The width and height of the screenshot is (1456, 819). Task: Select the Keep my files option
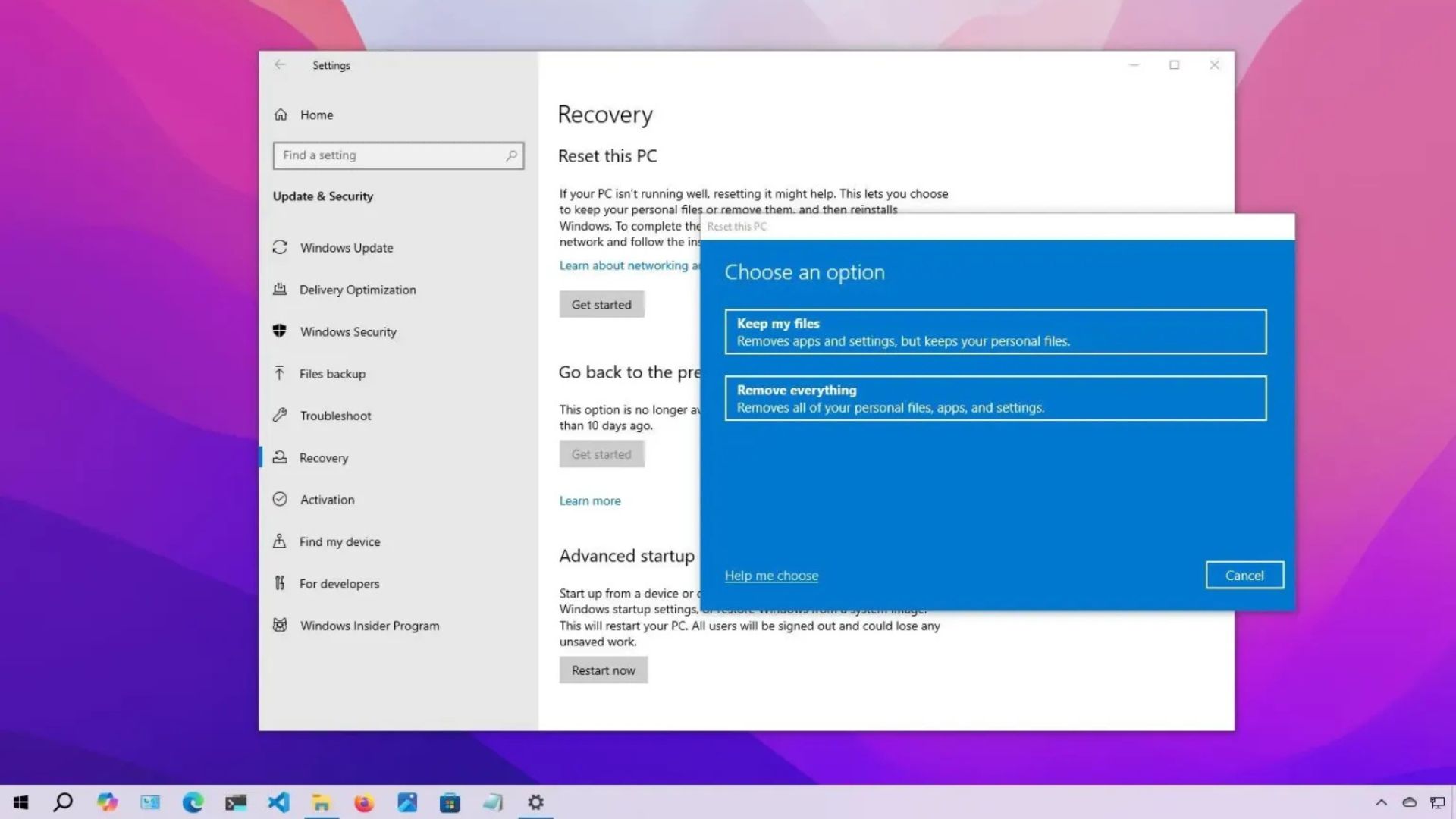(994, 331)
